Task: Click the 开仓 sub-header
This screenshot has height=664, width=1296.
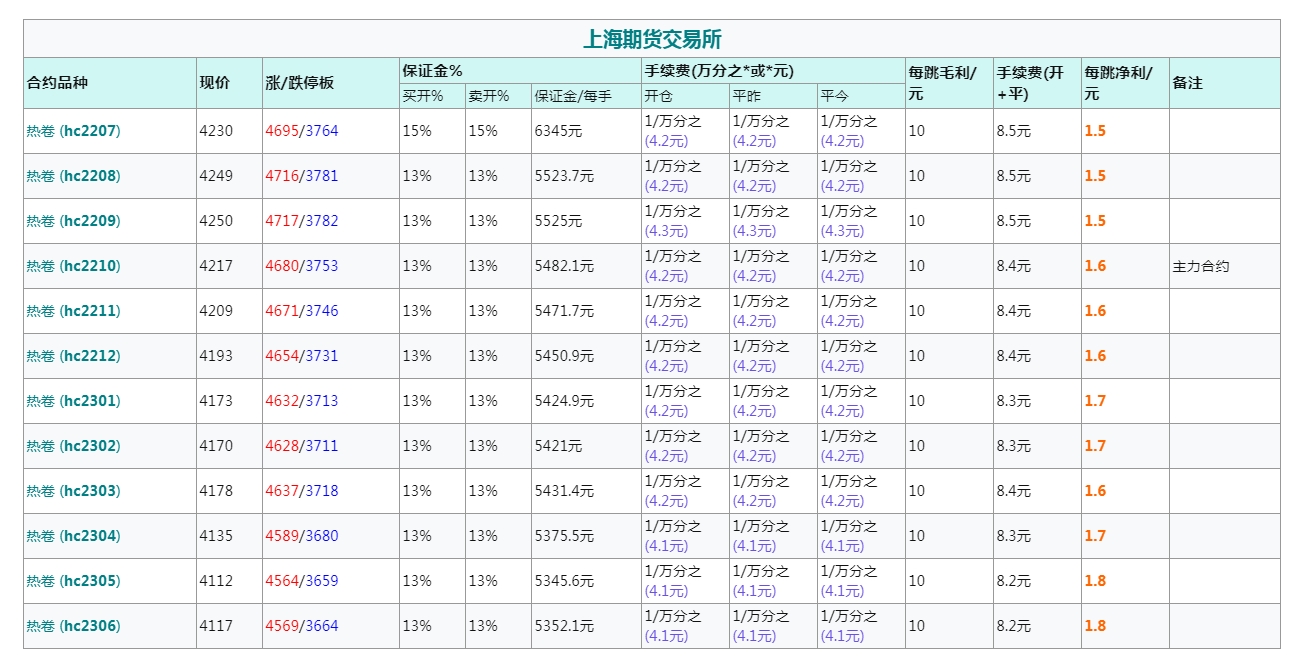Action: point(658,96)
